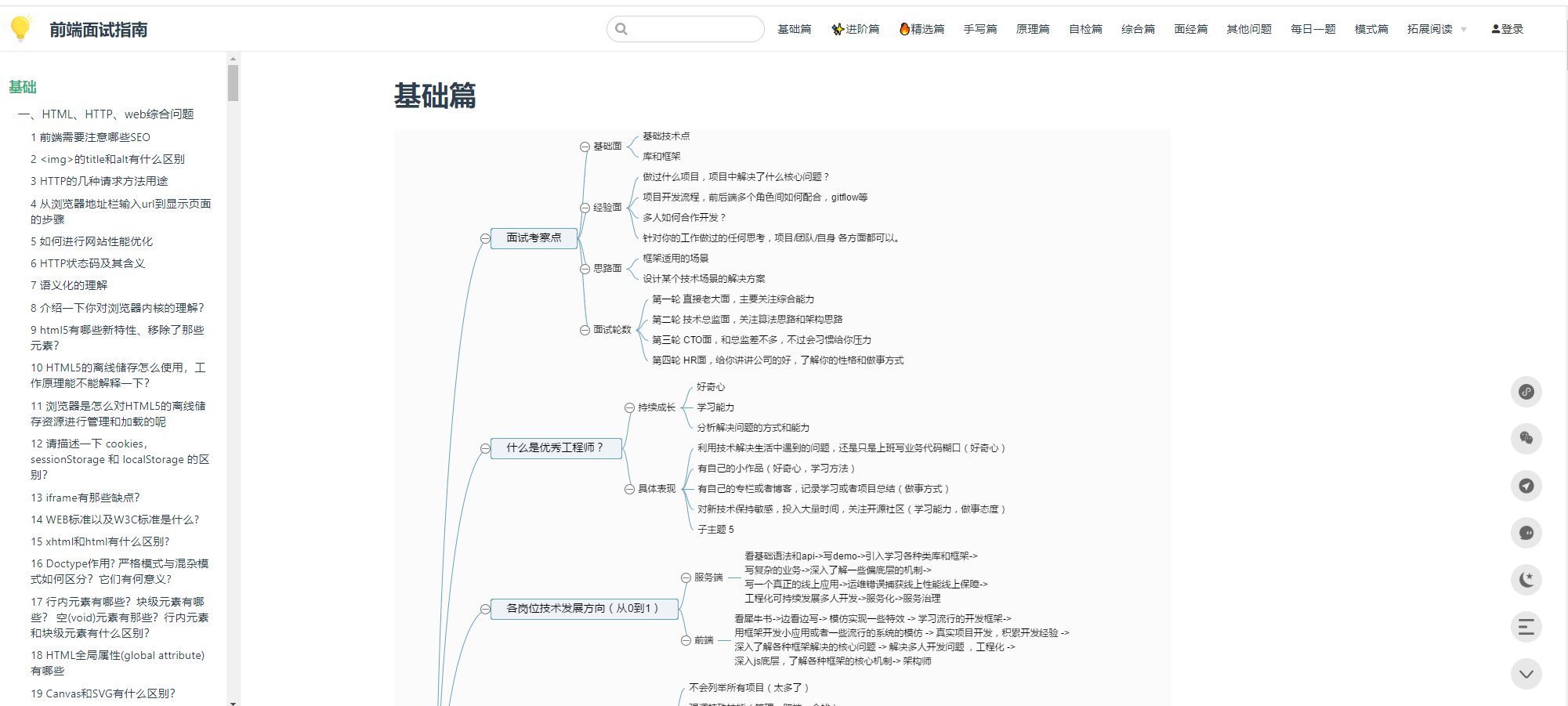Image resolution: width=1568 pixels, height=706 pixels.
Task: Click the 前端面试指南 site title
Action: point(99,30)
